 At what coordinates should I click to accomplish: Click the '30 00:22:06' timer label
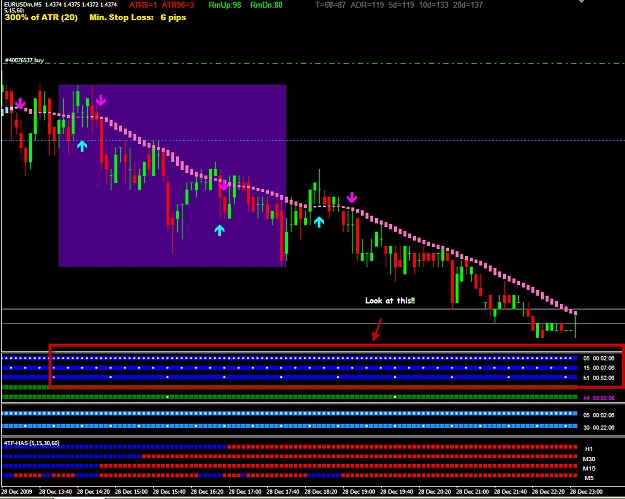(599, 427)
